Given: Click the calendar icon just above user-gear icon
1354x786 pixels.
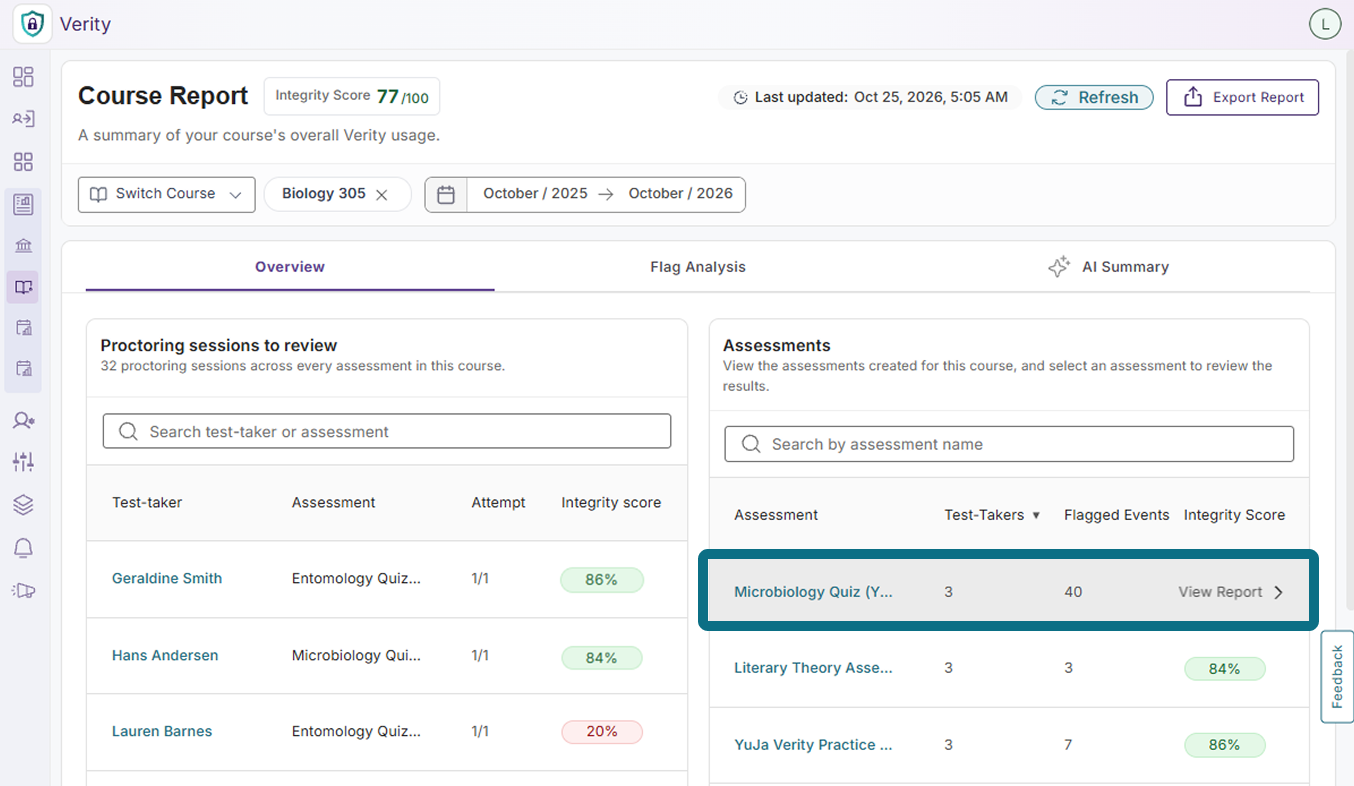Looking at the screenshot, I should [23, 369].
